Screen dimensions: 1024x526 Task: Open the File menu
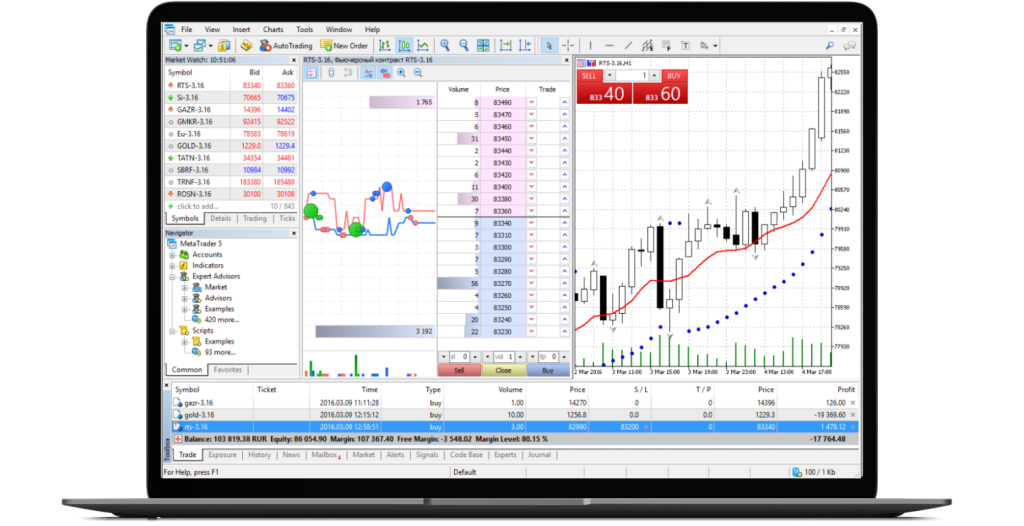point(187,29)
